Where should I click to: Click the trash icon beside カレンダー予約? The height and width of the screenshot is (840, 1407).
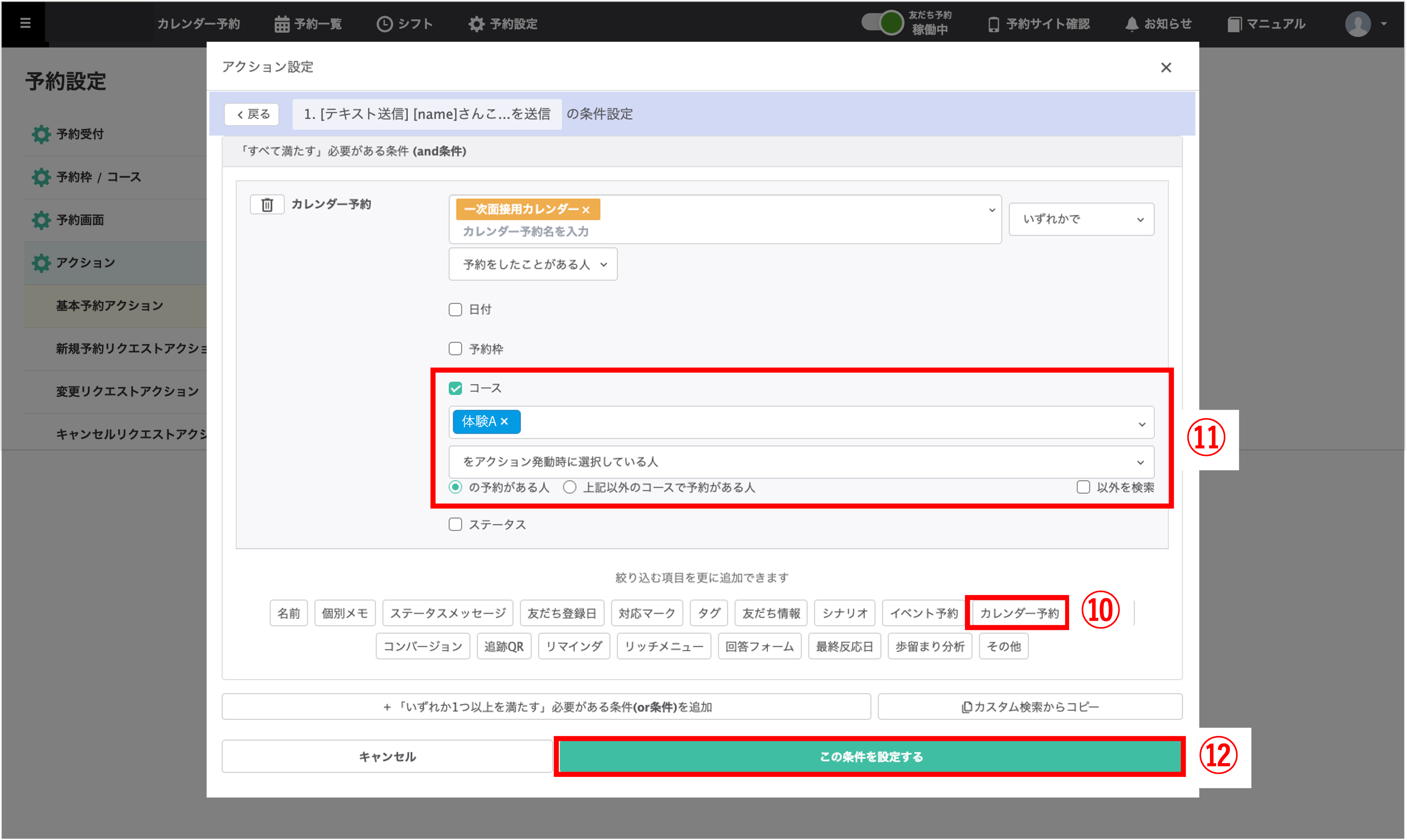point(267,204)
